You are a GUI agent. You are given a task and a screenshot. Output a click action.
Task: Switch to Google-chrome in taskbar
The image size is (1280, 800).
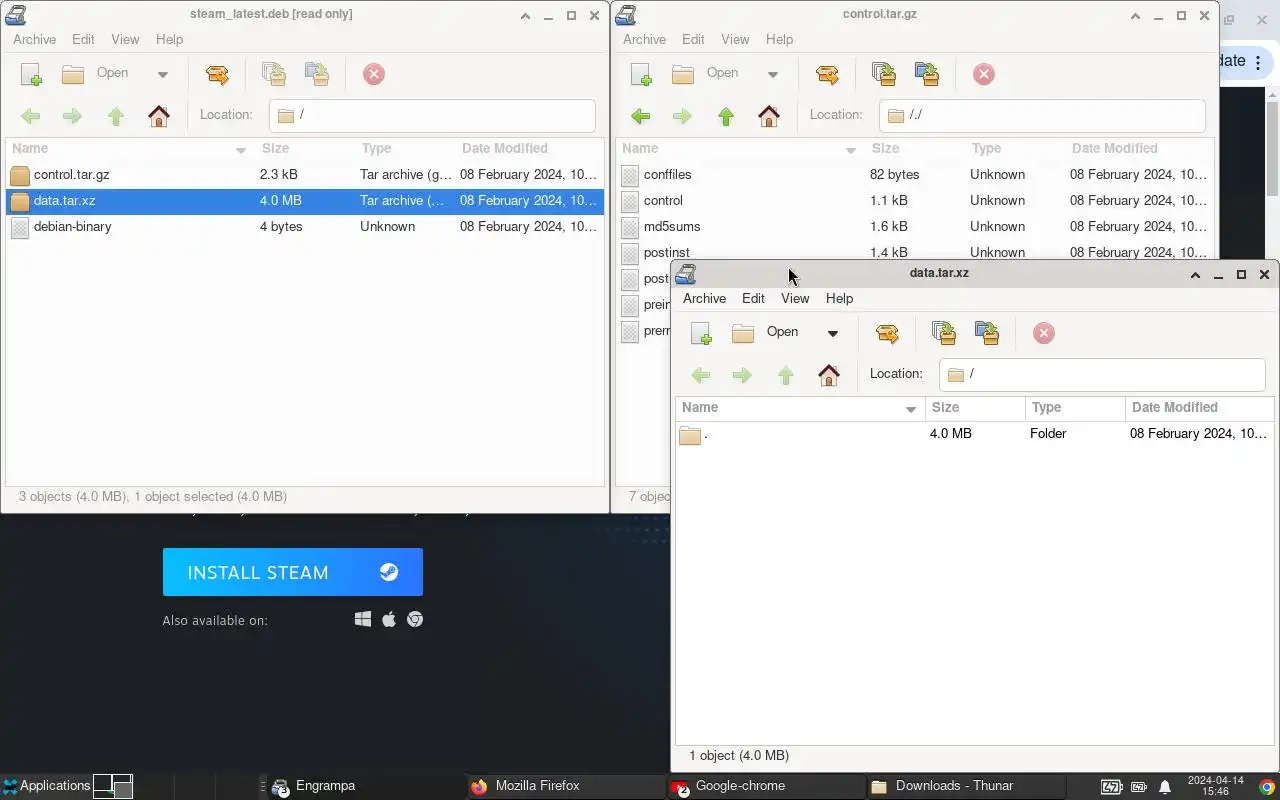click(766, 786)
